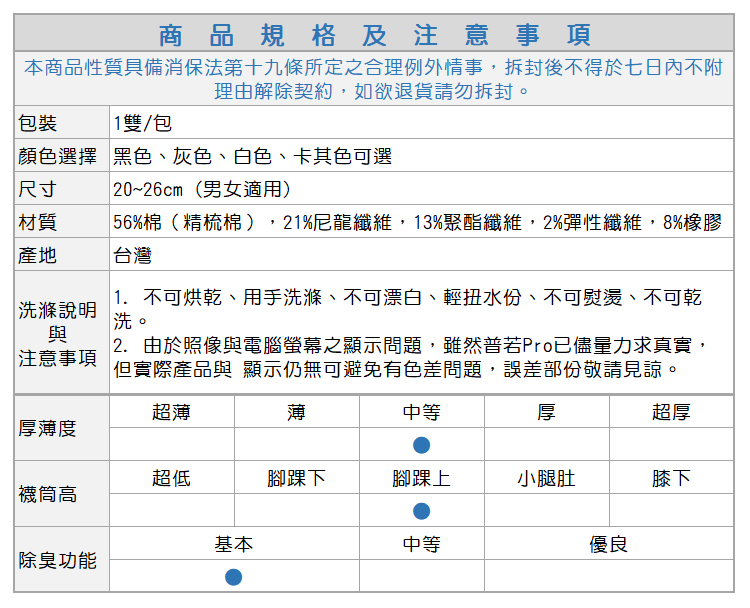Image resolution: width=750 pixels, height=608 pixels.
Task: Select the 膝下 sock height label
Action: 671,478
